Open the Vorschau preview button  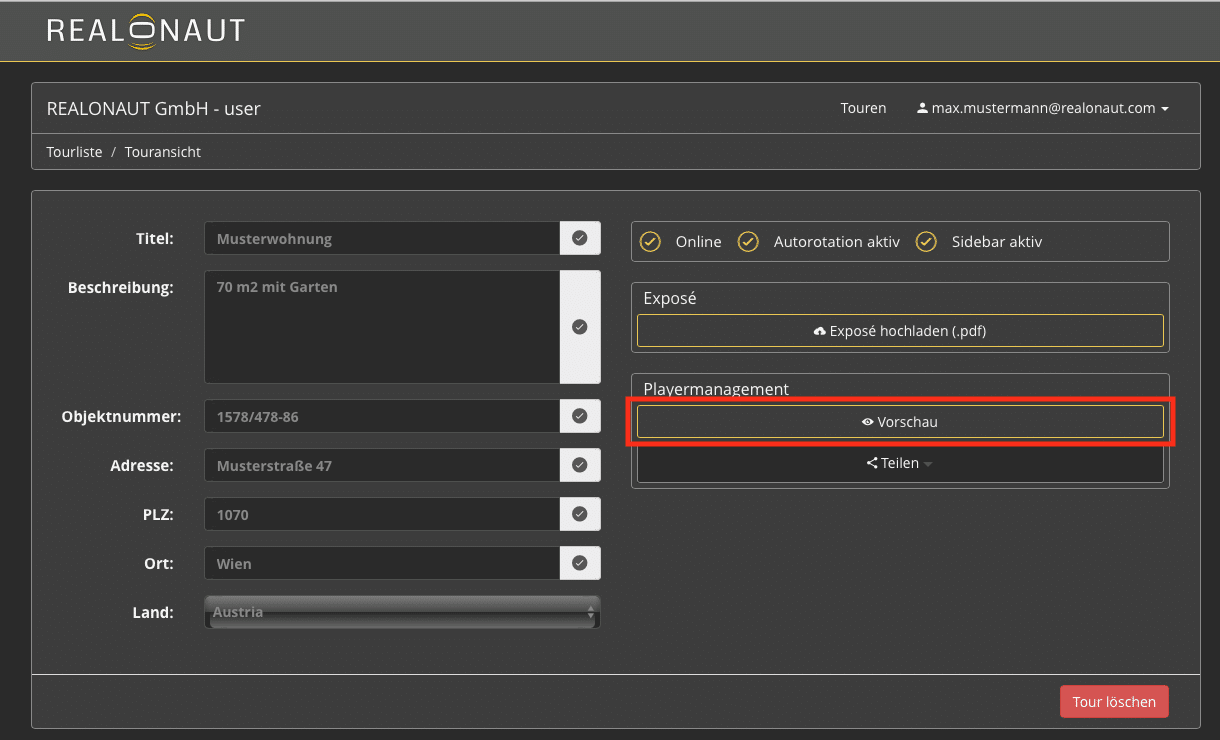tap(900, 422)
